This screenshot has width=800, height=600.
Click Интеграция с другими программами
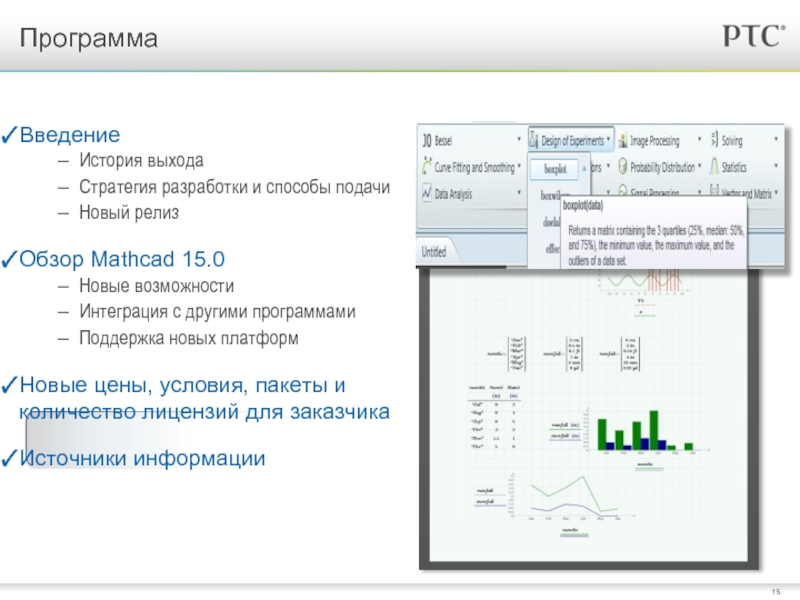coord(217,312)
